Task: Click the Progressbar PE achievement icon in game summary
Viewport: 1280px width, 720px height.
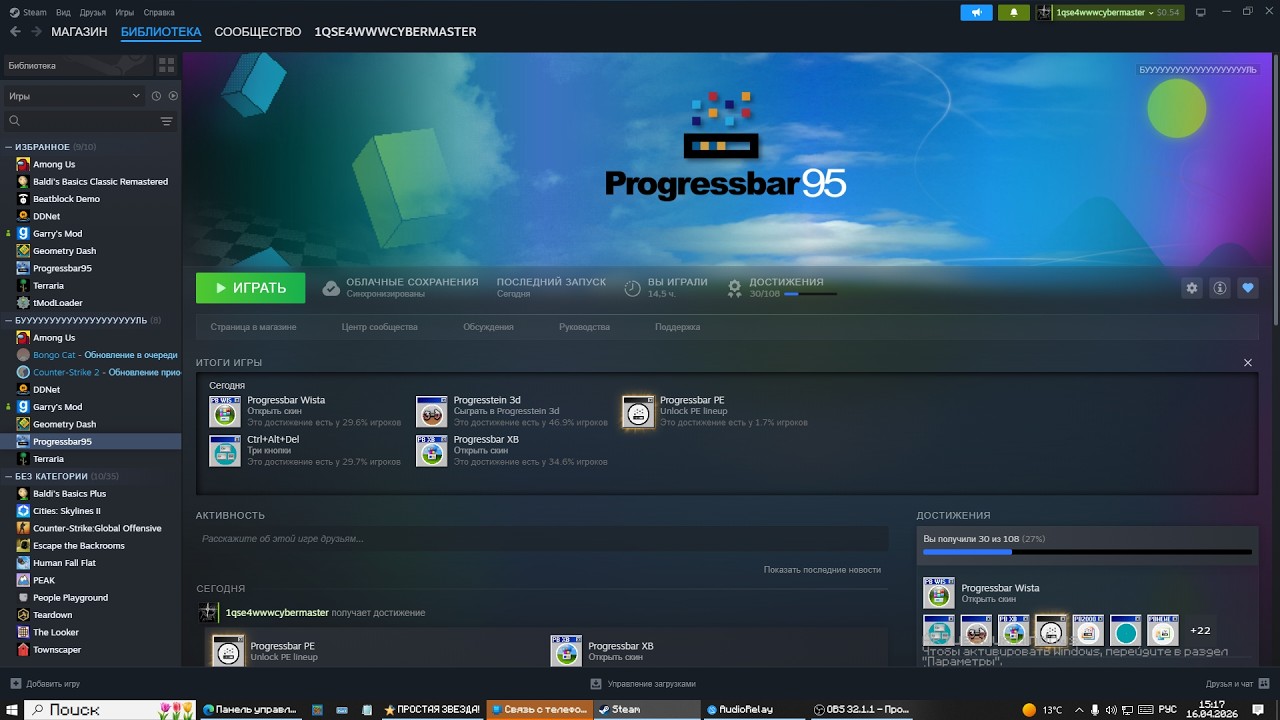Action: pyautogui.click(x=638, y=411)
